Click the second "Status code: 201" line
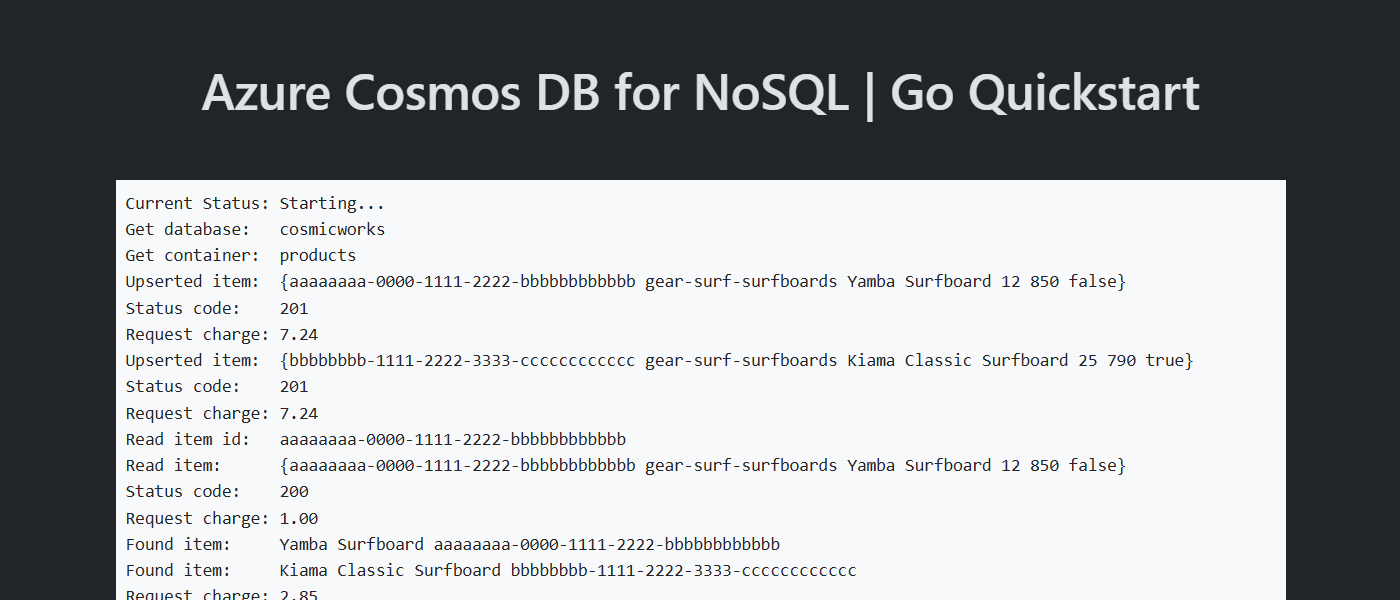 pyautogui.click(x=217, y=387)
